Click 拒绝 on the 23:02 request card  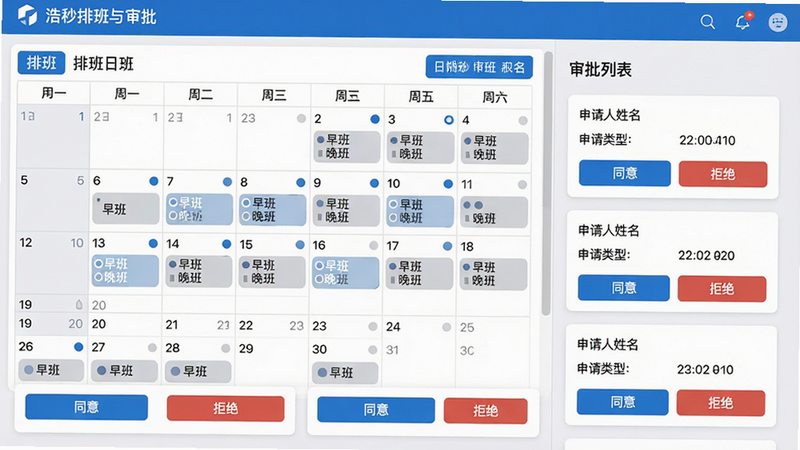[x=721, y=404]
